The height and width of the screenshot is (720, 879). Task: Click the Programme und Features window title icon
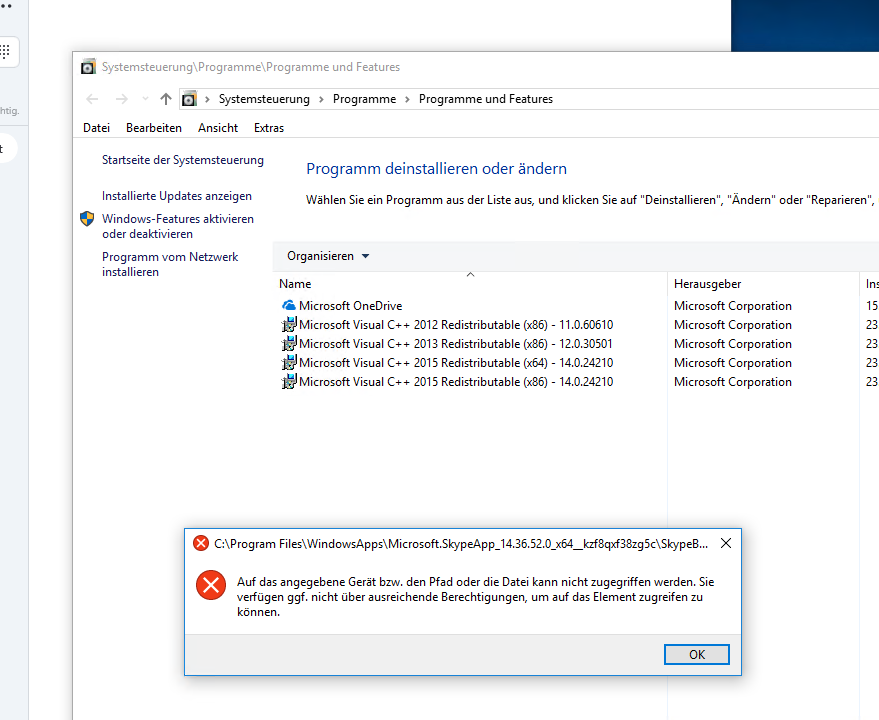coord(88,67)
